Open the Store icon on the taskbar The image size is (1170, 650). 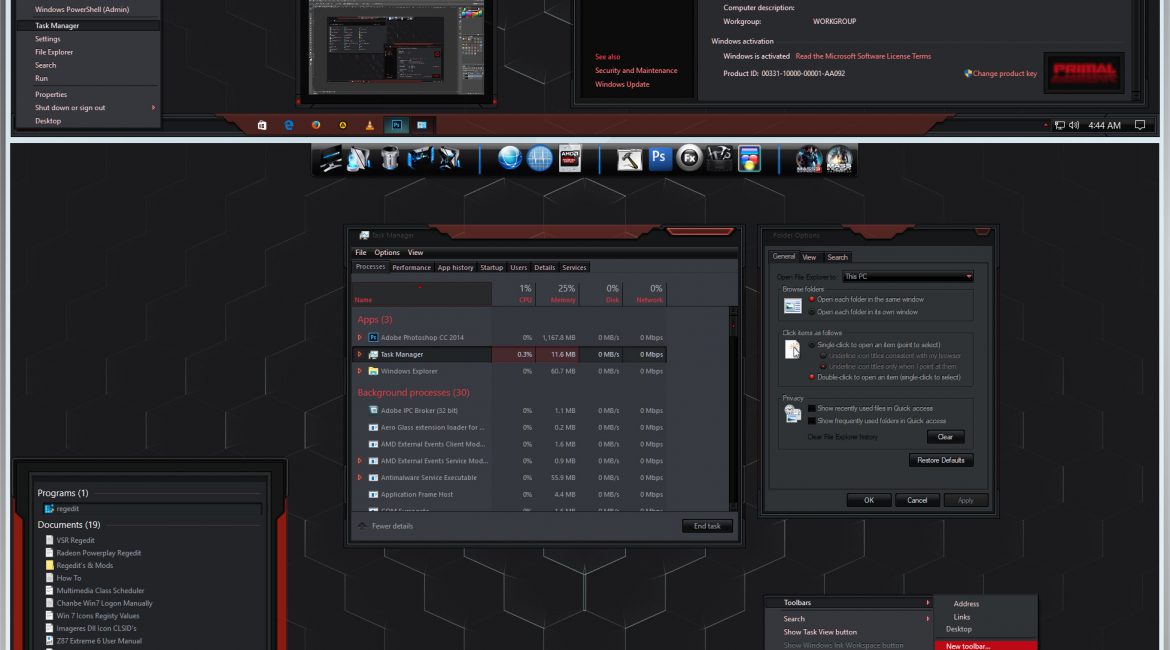click(262, 125)
